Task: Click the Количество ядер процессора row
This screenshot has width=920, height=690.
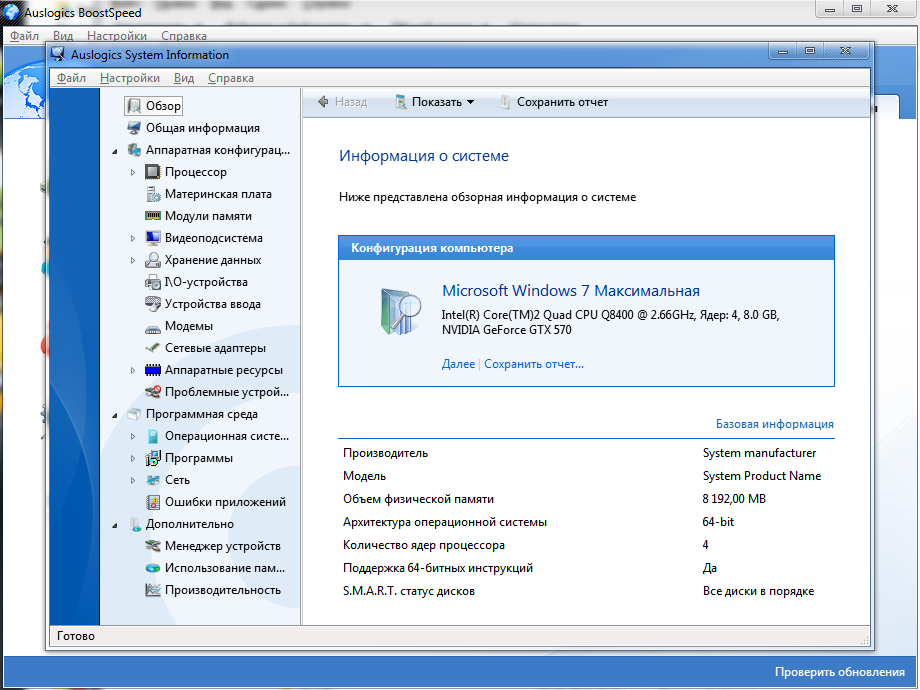Action: coord(586,545)
